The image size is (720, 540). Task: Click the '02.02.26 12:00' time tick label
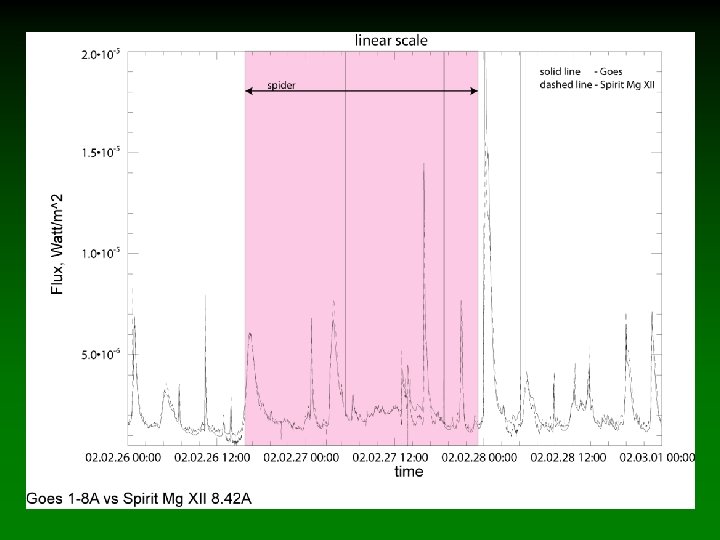(212, 457)
